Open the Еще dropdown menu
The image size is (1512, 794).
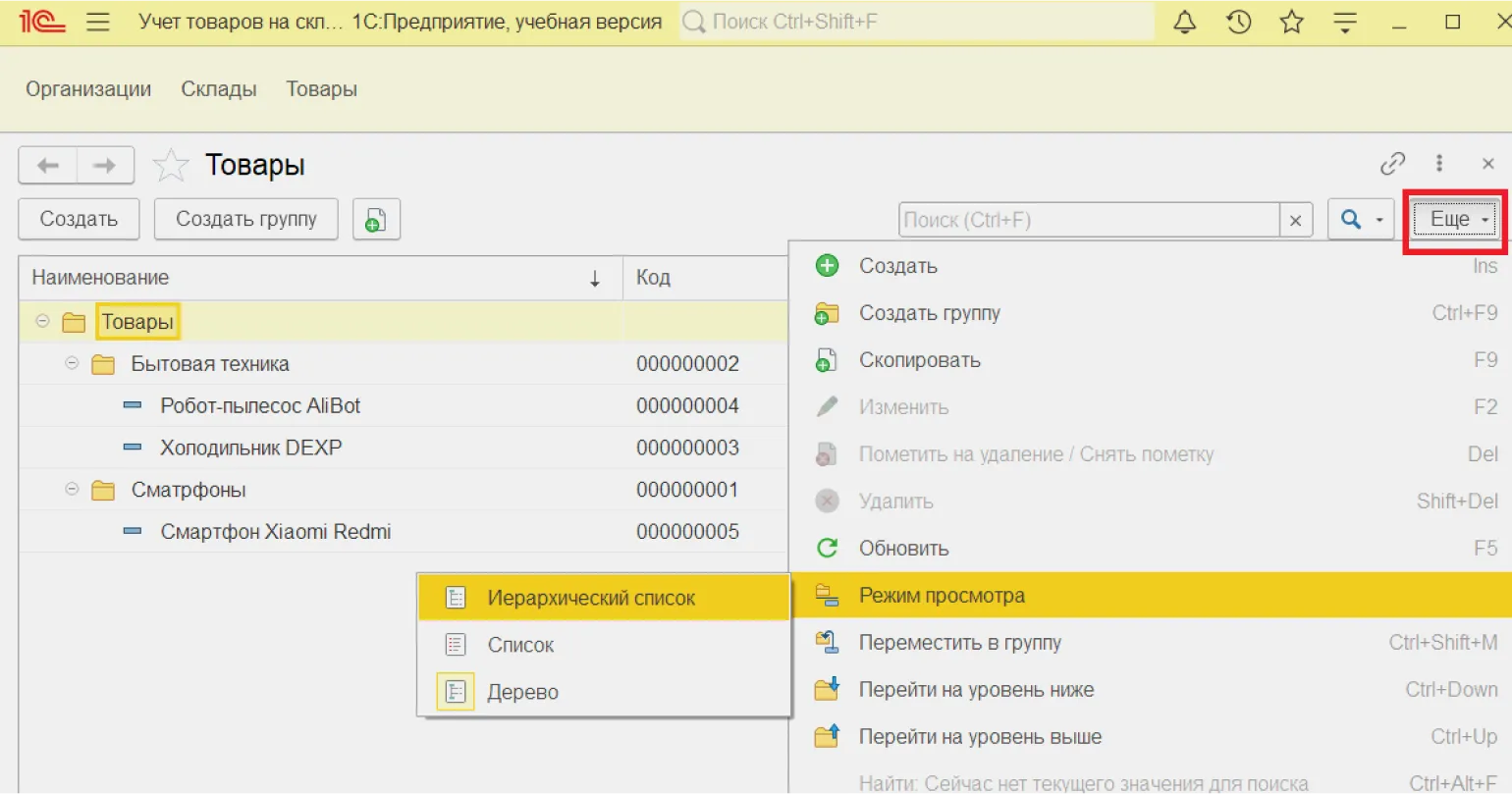click(1455, 219)
